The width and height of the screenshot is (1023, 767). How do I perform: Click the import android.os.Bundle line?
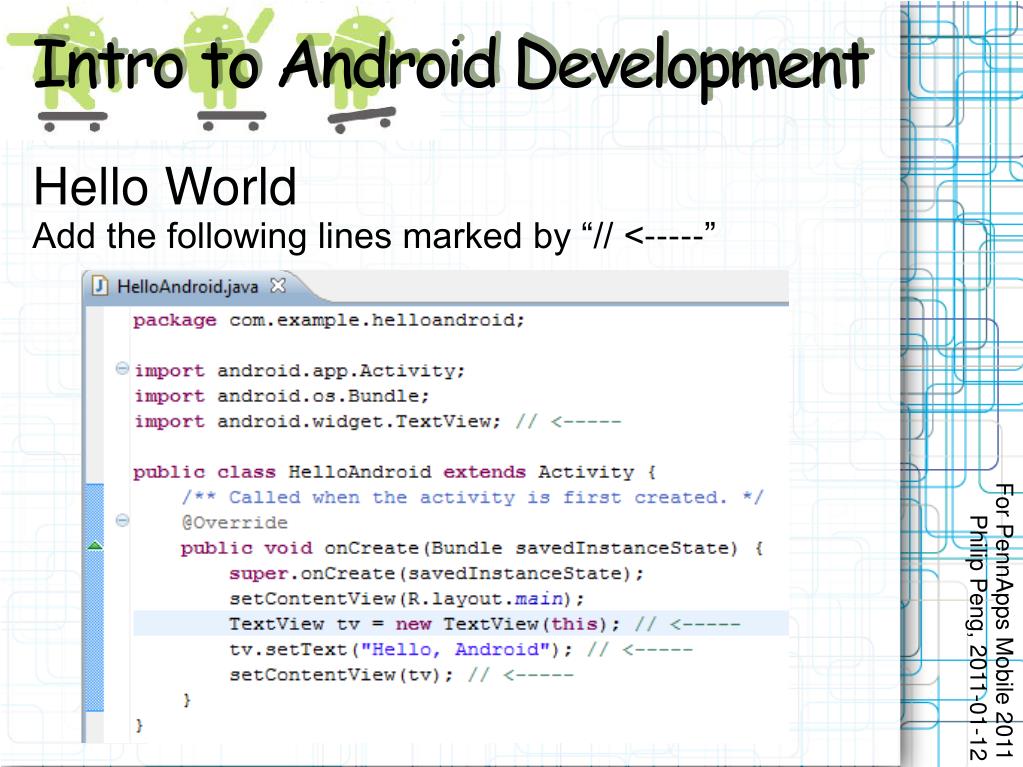click(281, 396)
